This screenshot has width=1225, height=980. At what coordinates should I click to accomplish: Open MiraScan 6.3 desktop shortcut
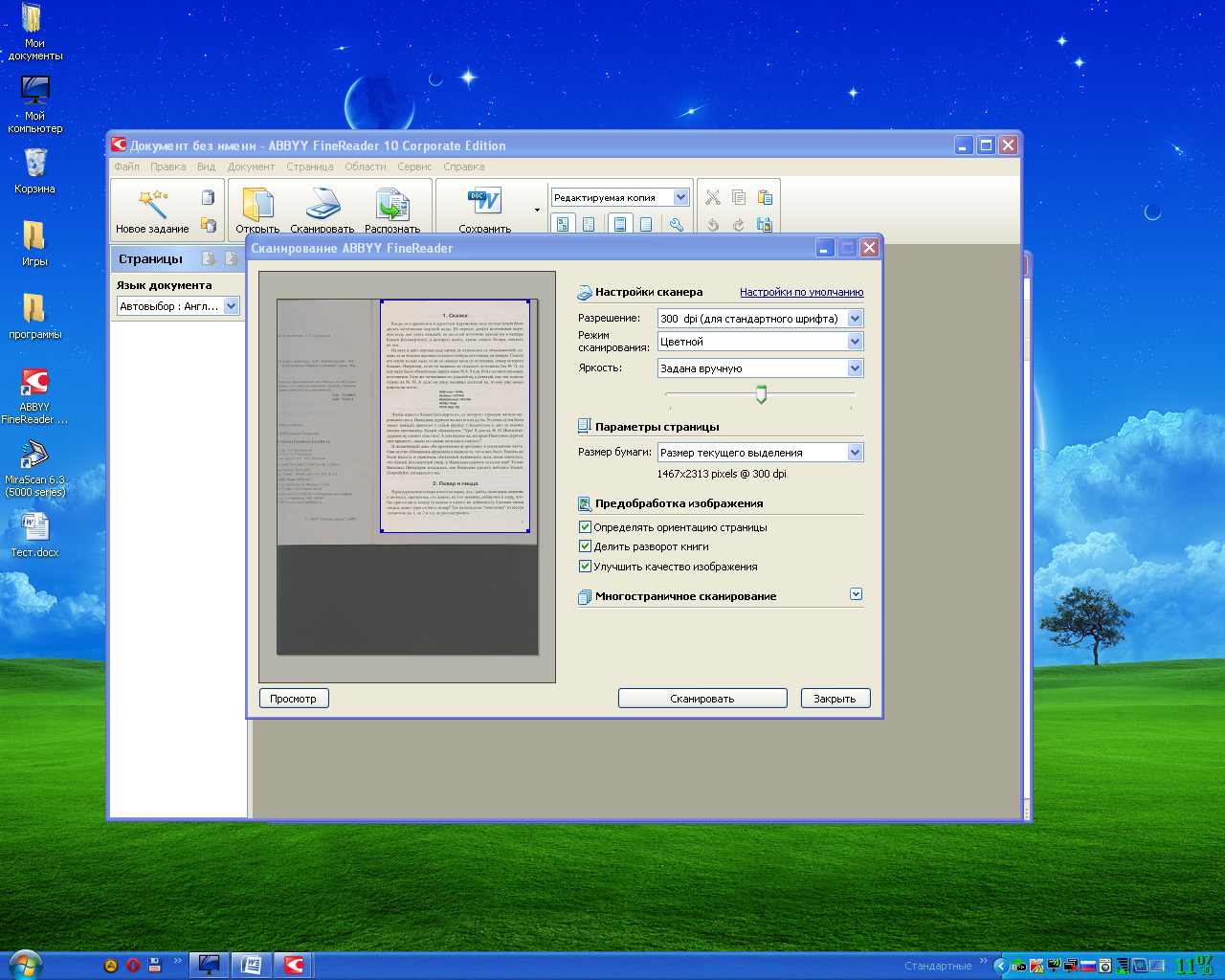(34, 469)
